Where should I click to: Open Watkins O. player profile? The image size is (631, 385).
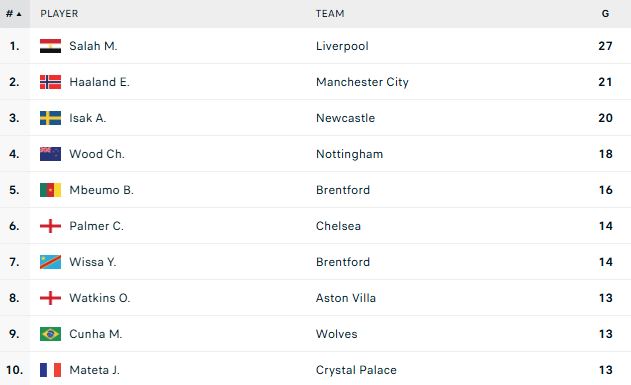99,298
